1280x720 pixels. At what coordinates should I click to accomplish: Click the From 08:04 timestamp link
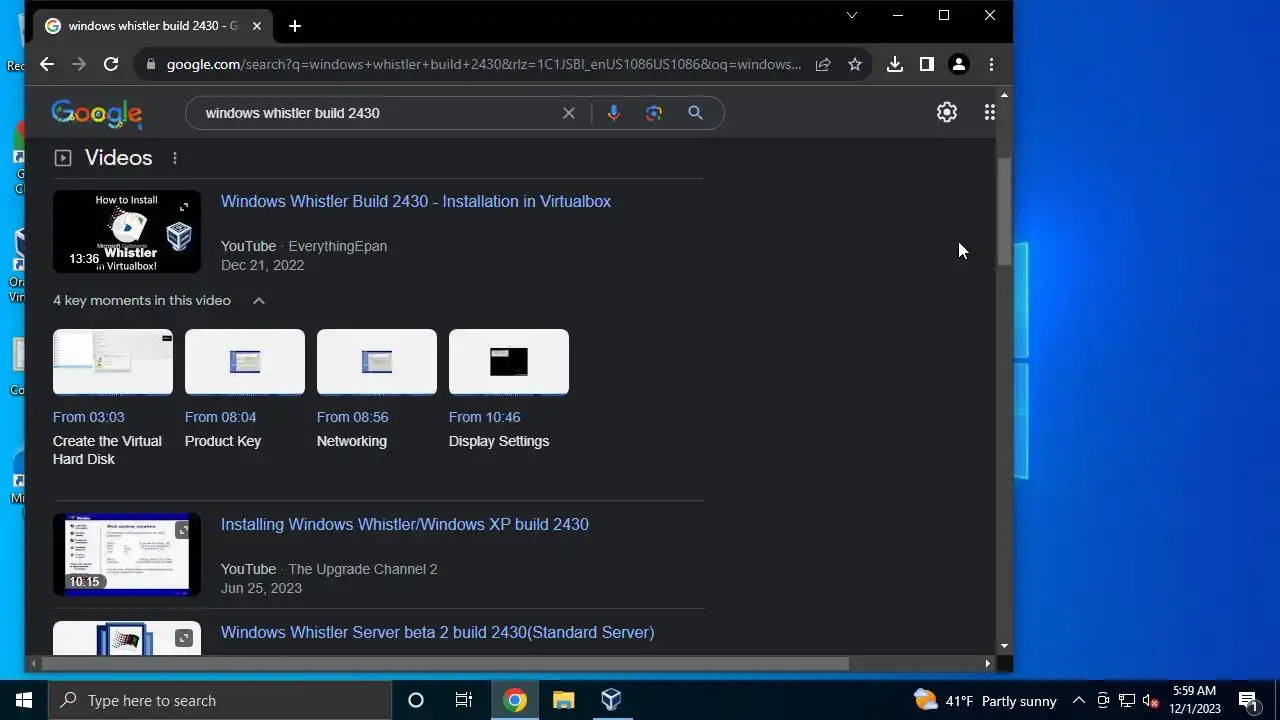point(221,417)
